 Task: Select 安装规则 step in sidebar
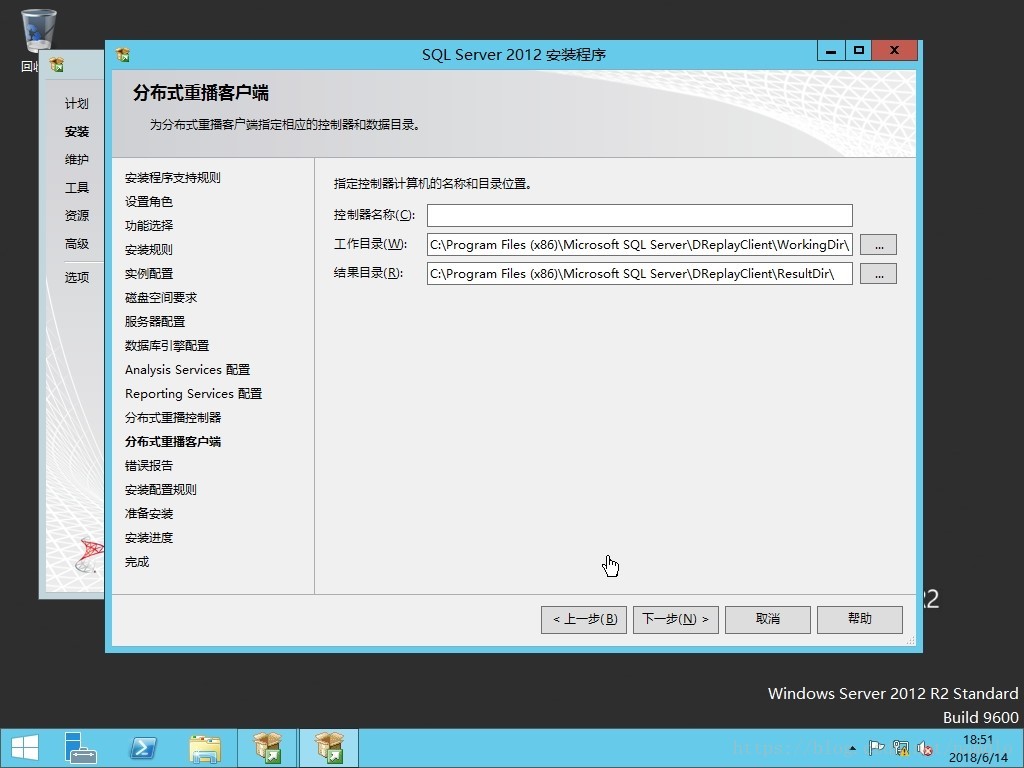tap(148, 249)
